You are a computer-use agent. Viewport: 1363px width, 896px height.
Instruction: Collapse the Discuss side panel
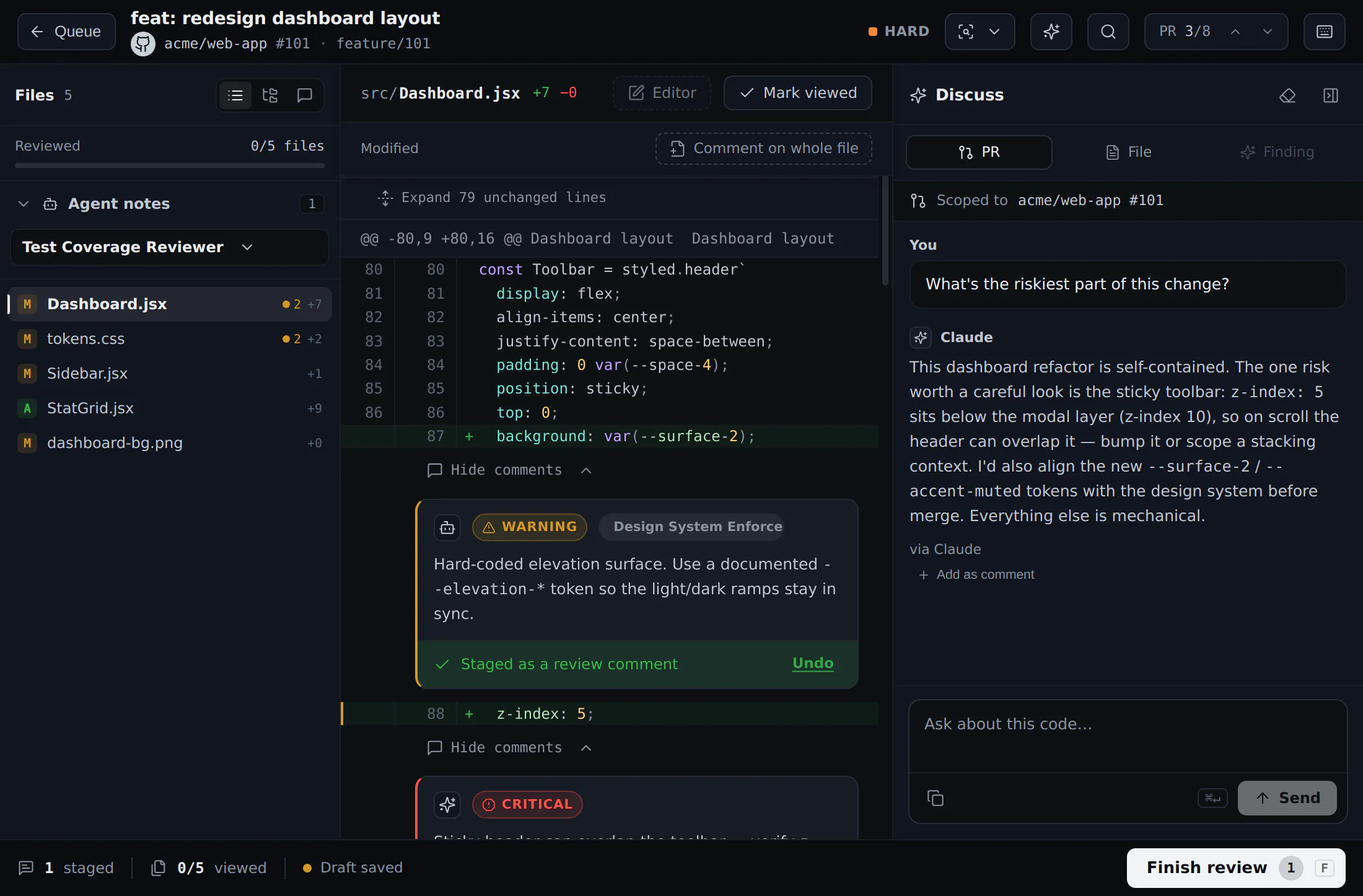click(x=1331, y=95)
